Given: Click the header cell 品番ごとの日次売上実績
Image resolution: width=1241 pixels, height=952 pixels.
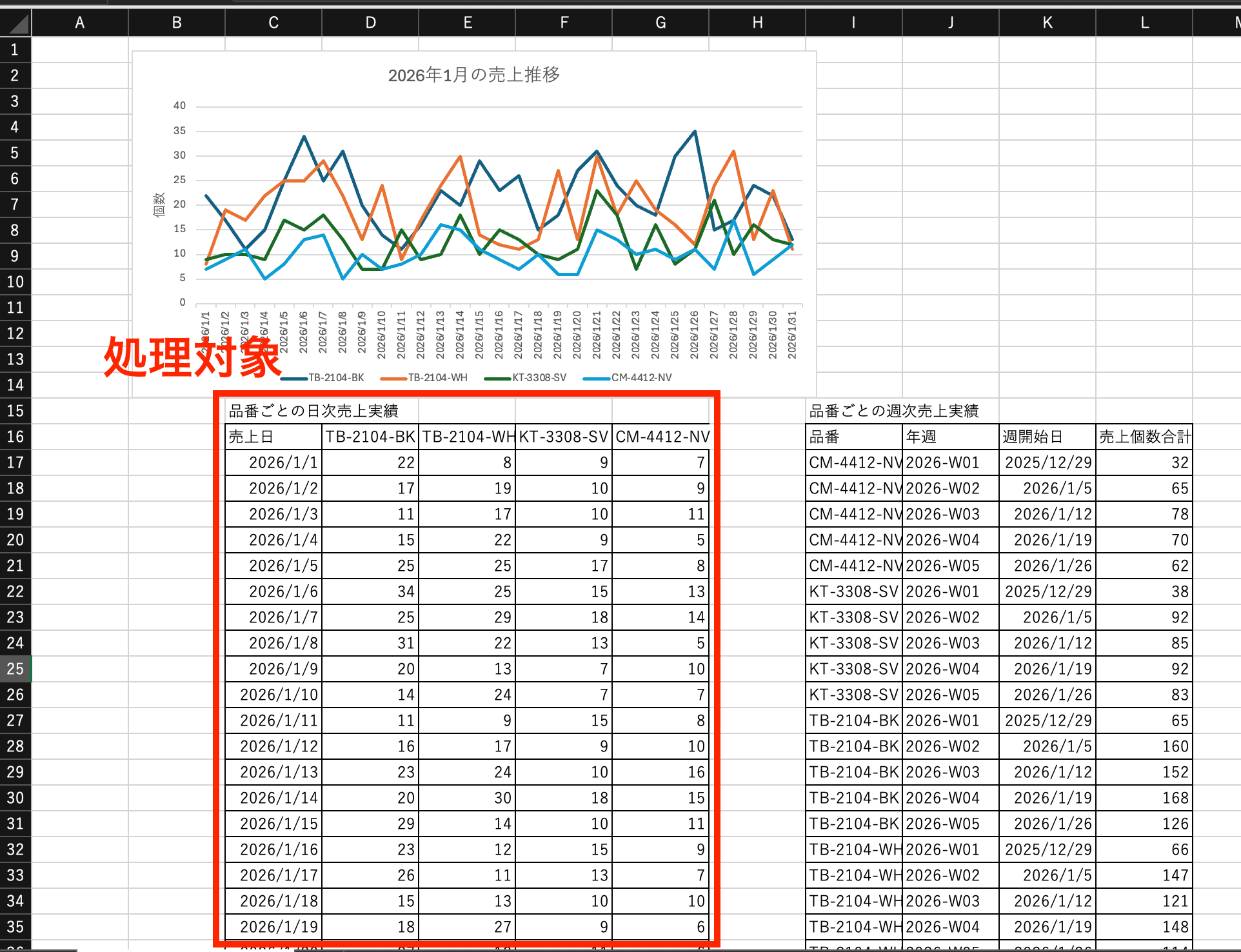Looking at the screenshot, I should tap(321, 410).
